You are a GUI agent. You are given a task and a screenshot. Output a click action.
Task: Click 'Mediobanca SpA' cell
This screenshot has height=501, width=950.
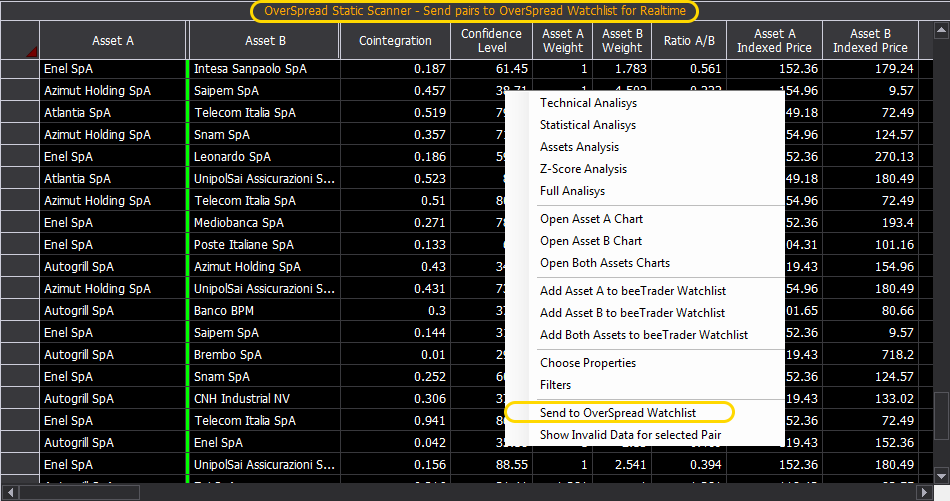pos(264,223)
